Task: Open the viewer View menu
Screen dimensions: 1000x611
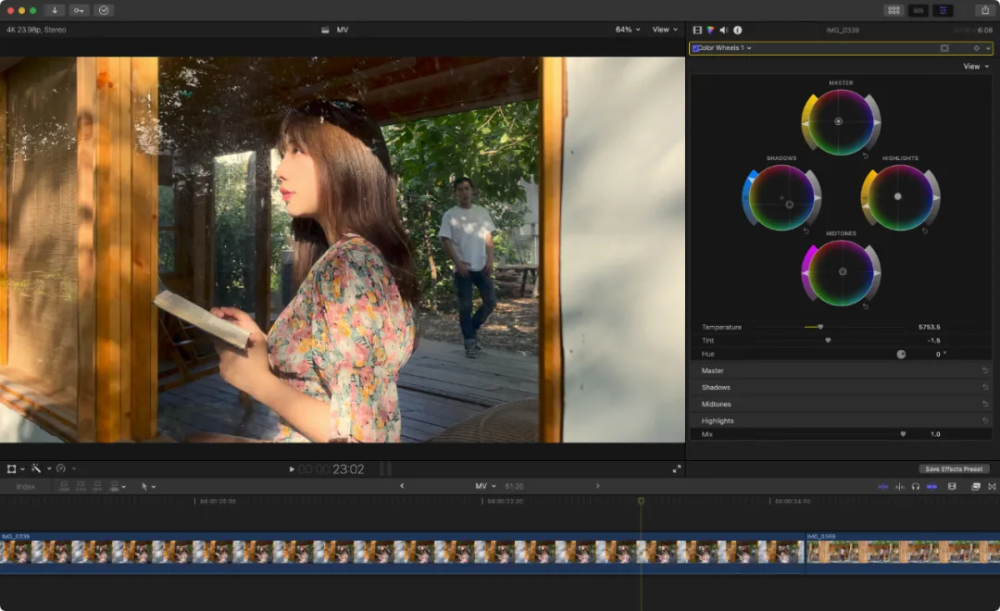Action: coord(665,29)
